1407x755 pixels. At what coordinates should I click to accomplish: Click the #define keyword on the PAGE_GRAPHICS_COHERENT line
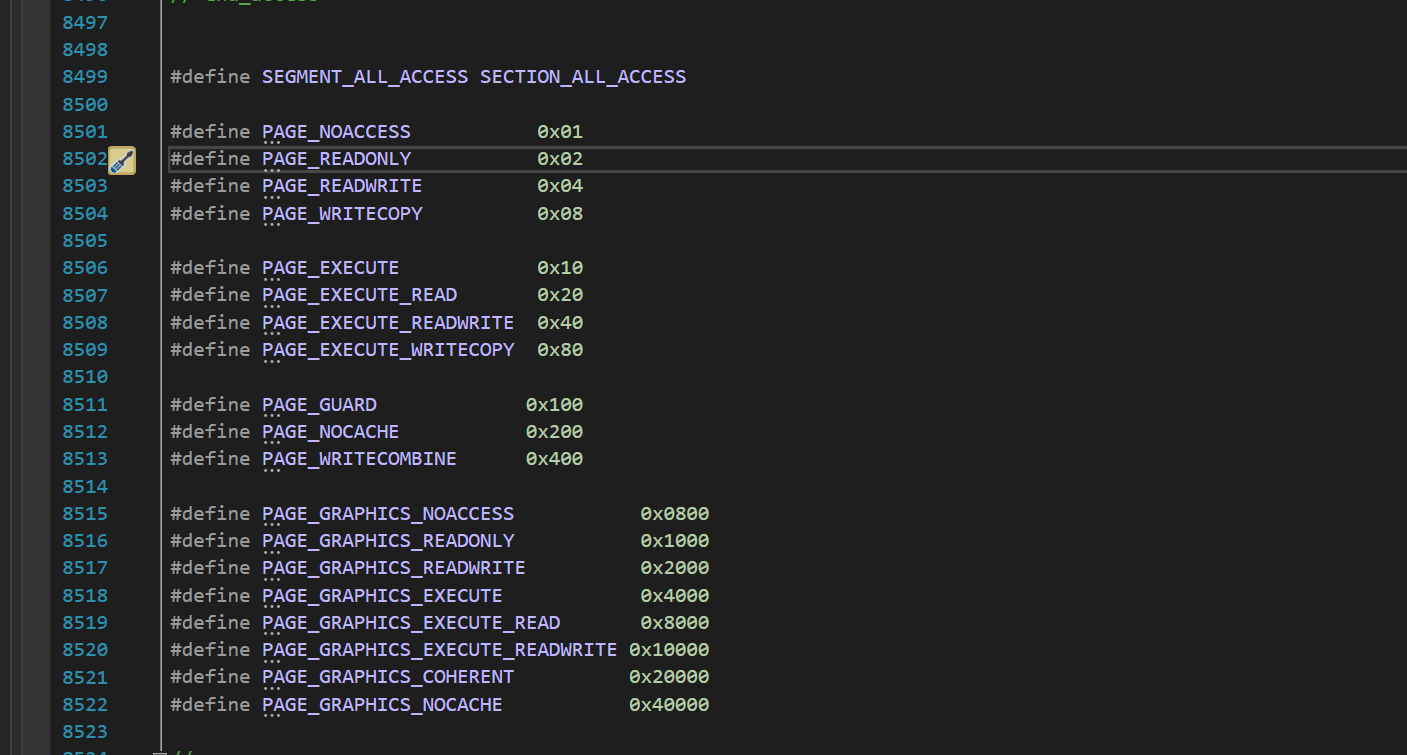coord(210,677)
